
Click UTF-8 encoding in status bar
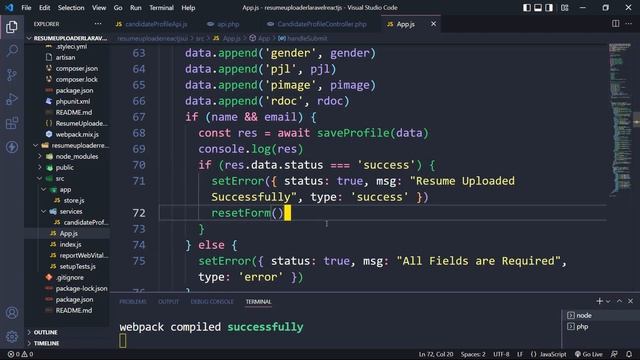pos(501,354)
